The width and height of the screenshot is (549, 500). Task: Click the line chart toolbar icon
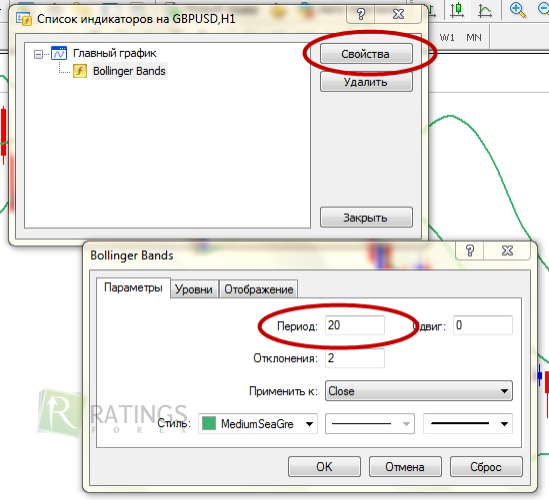485,11
